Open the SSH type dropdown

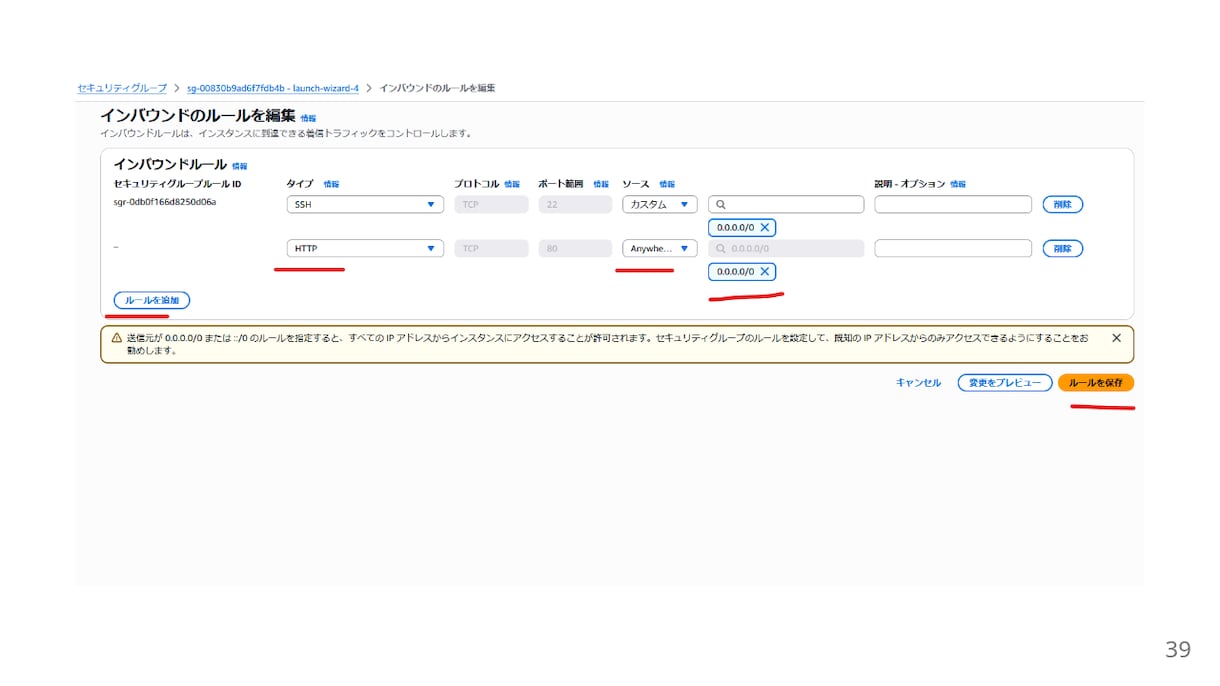365,204
